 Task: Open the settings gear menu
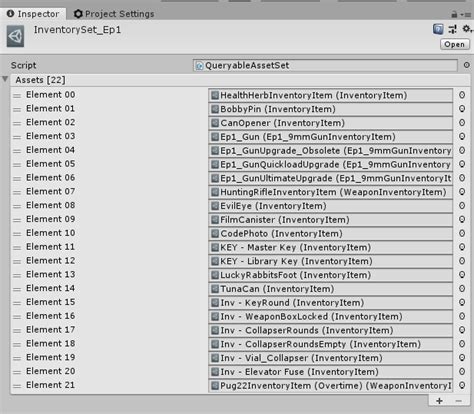[467, 29]
